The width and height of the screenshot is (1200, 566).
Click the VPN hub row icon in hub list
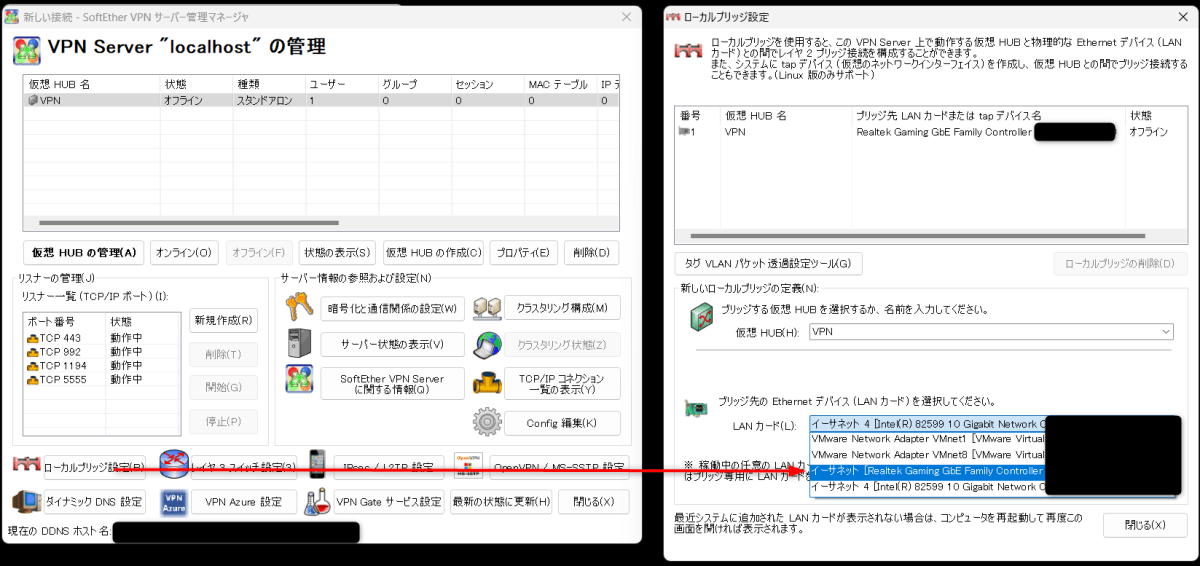[33, 100]
